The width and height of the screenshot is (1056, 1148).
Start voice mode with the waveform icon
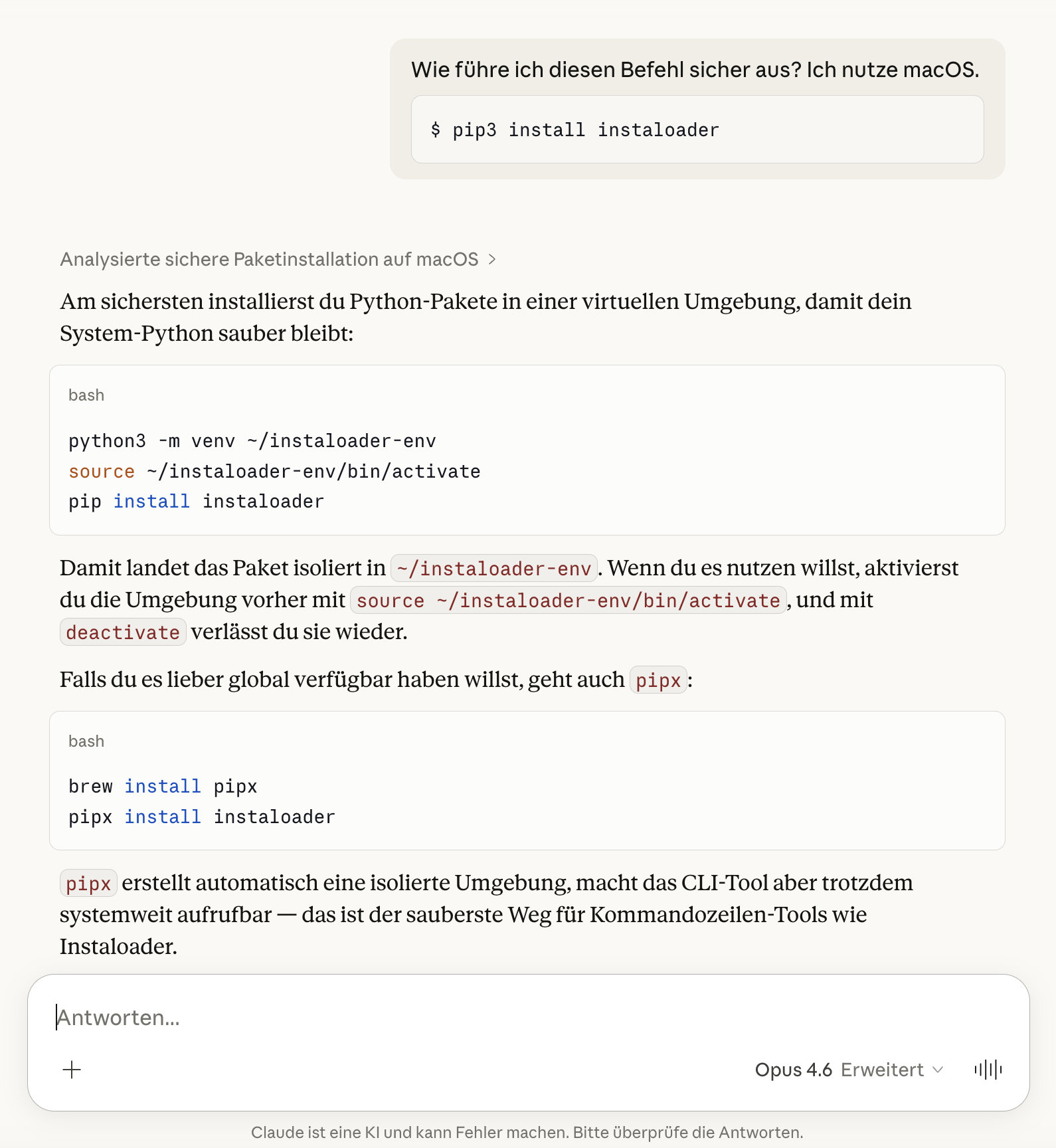pos(988,1070)
